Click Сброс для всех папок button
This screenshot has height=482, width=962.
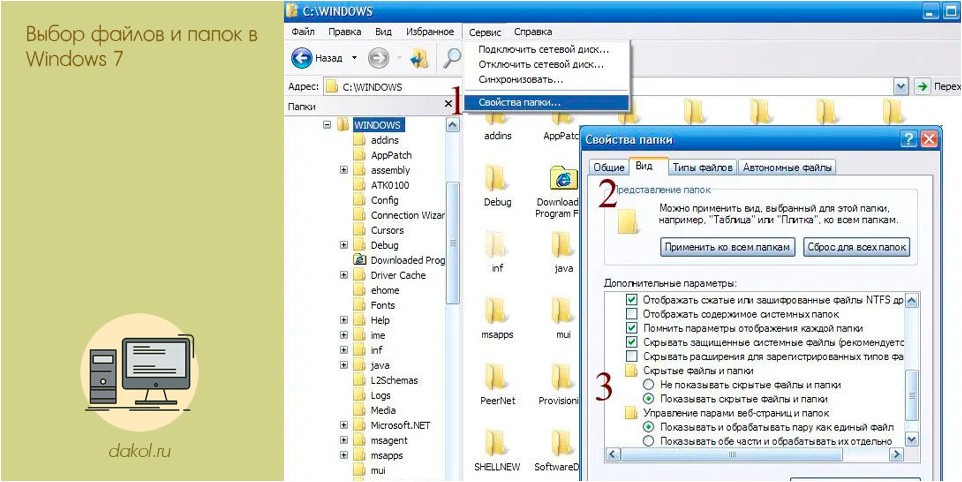[x=857, y=247]
